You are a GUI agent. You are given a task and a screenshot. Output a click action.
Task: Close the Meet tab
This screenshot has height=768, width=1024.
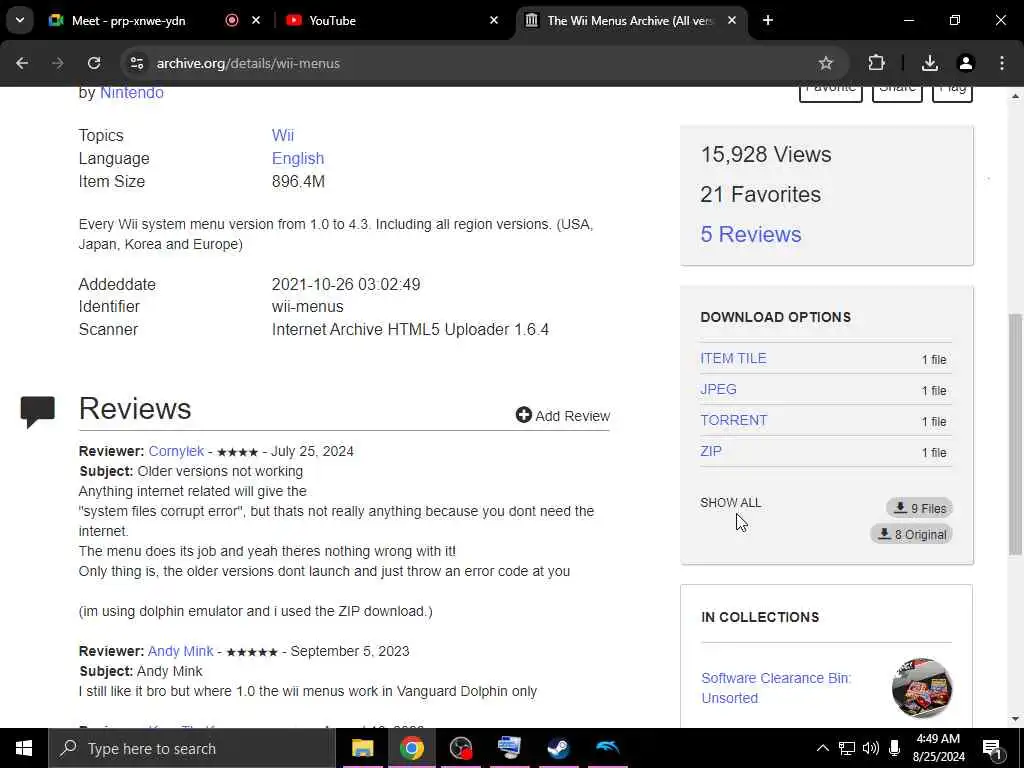pyautogui.click(x=256, y=21)
